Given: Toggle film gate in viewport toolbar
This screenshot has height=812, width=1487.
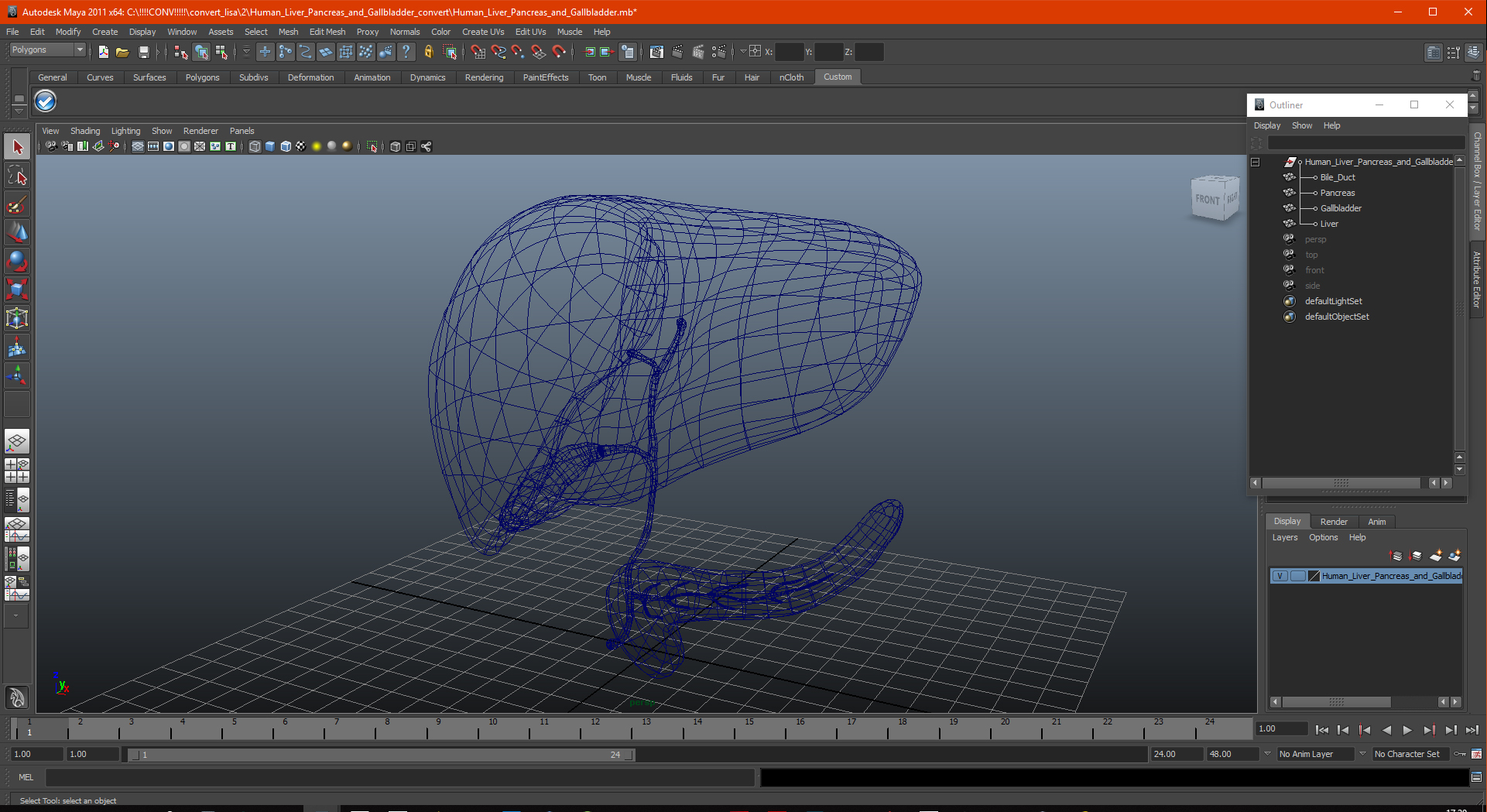Looking at the screenshot, I should click(153, 146).
